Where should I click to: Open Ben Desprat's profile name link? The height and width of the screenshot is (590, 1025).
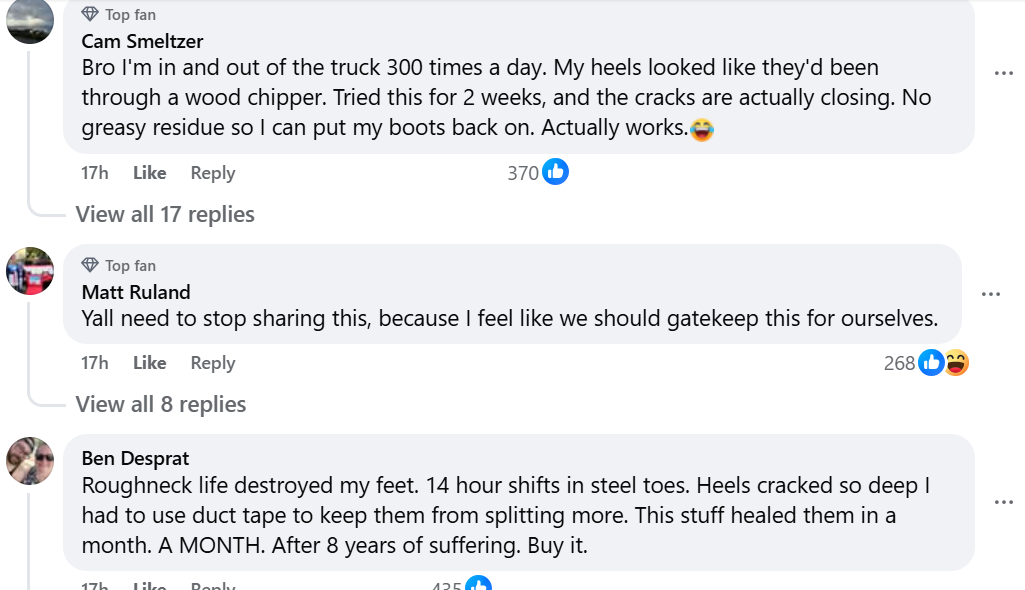click(x=135, y=459)
